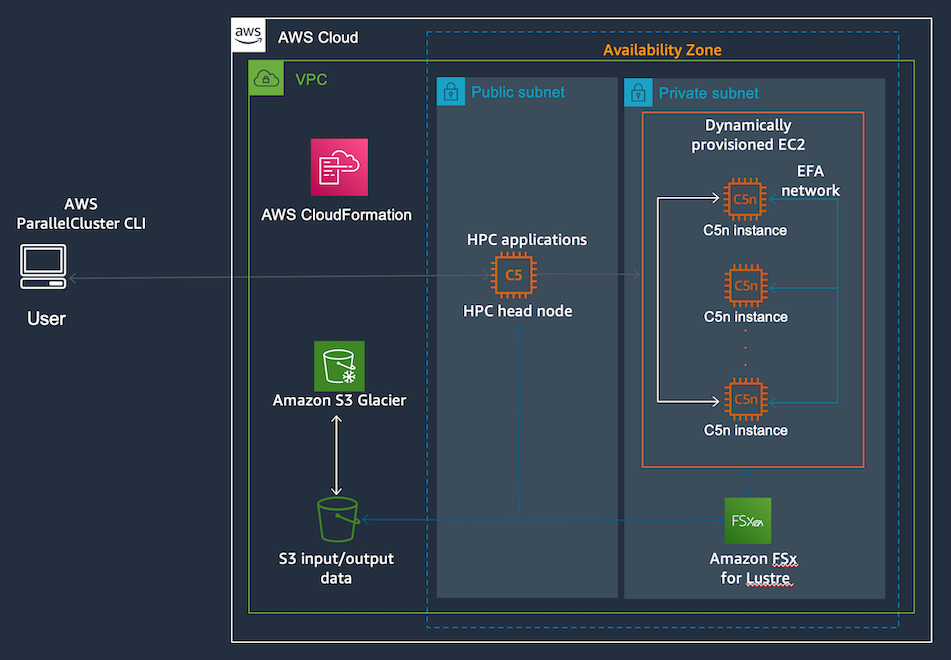
Task: Click the "Amazon S3 Glacier" caption
Action: click(x=339, y=400)
